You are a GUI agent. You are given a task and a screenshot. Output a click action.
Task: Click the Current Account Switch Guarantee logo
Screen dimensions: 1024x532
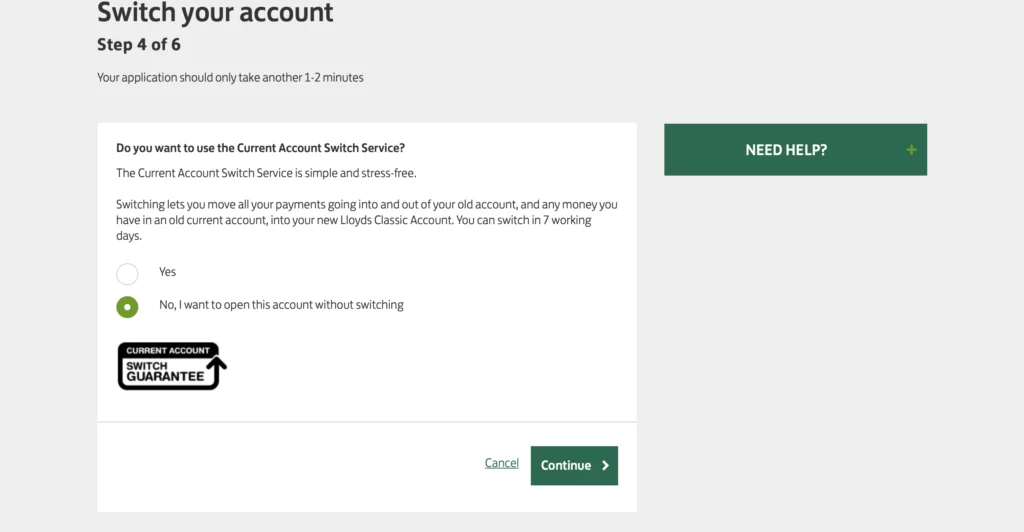click(172, 366)
